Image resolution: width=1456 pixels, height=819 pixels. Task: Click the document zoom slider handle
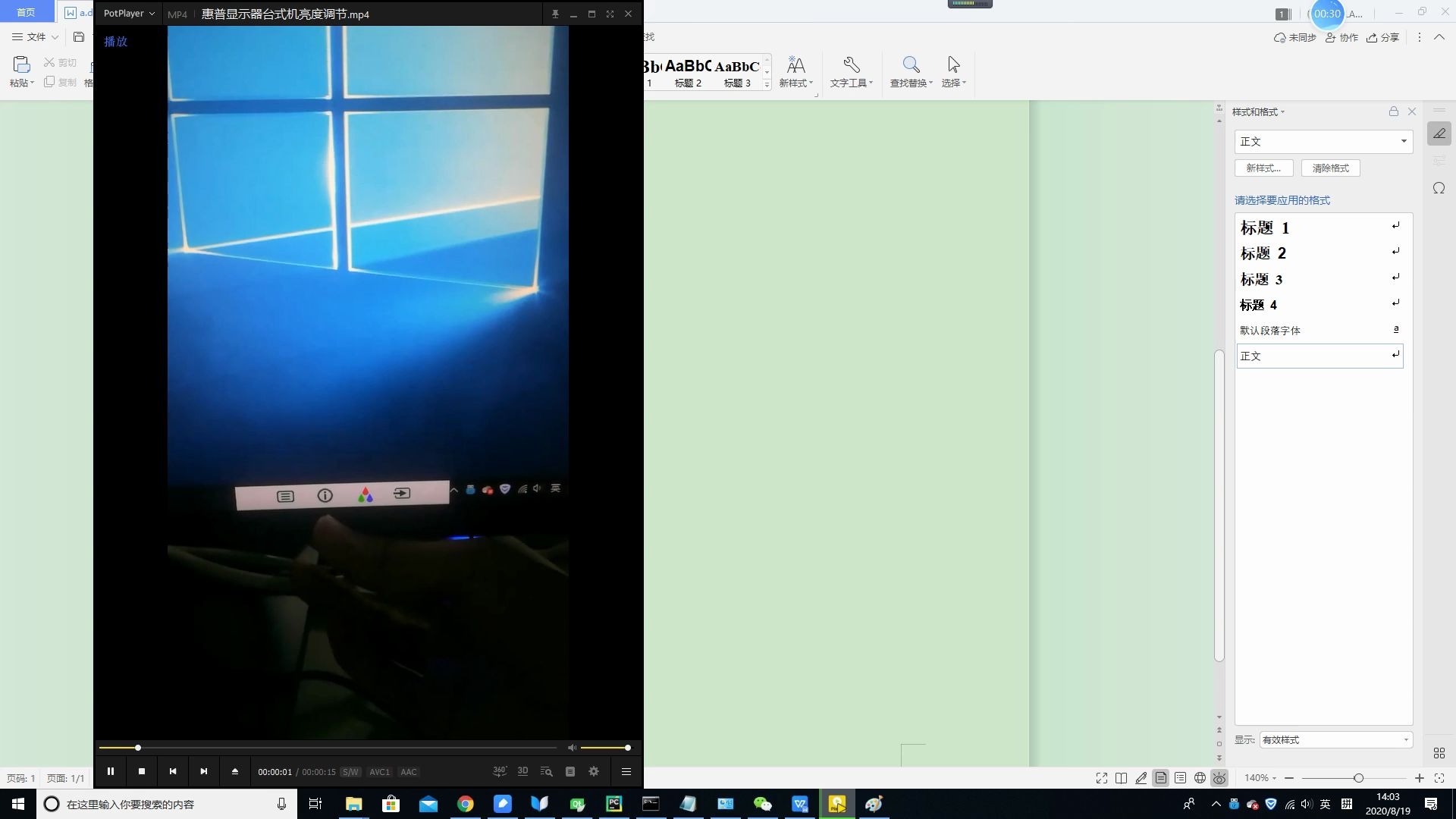point(1358,778)
